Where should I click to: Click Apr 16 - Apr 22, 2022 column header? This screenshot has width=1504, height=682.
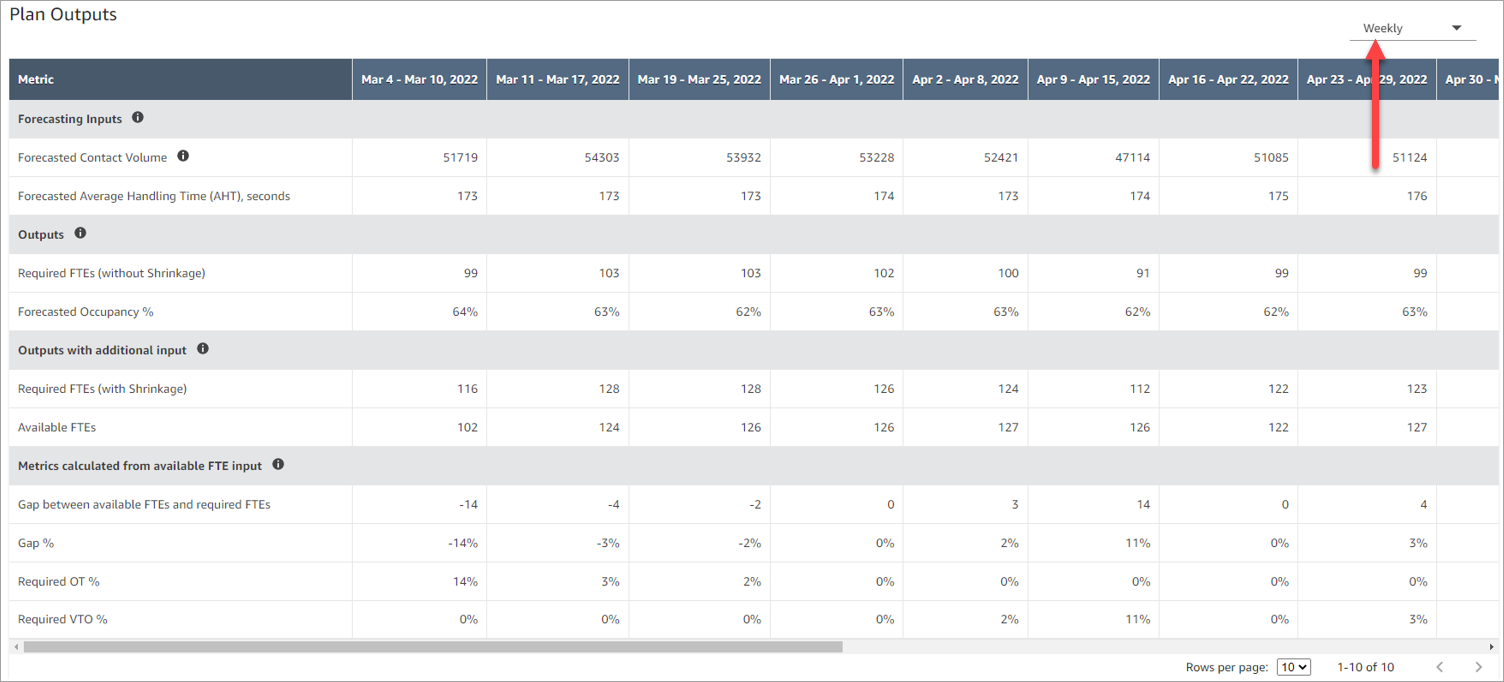point(1228,79)
